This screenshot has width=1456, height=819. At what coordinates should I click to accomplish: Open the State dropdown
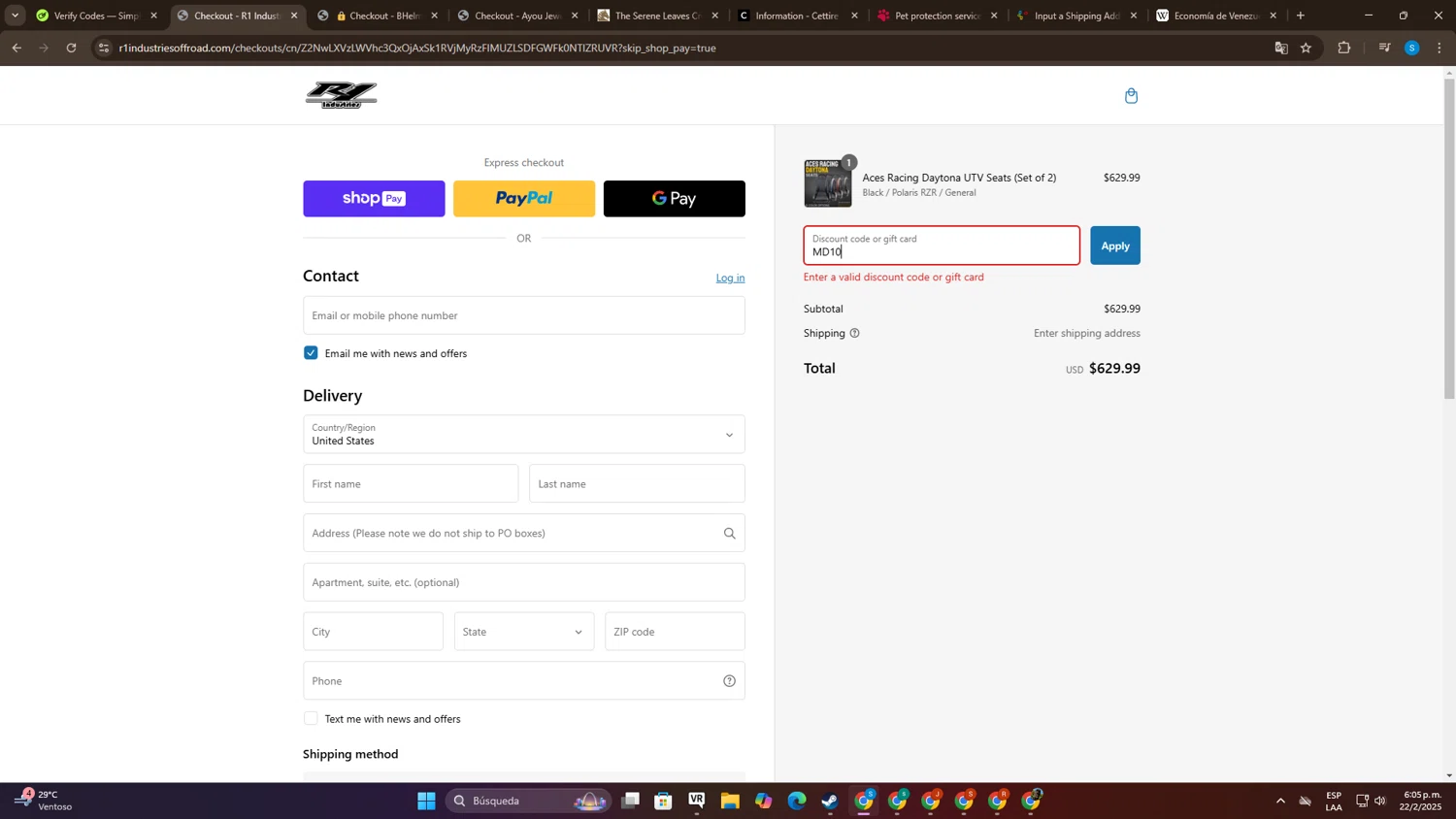click(x=524, y=632)
